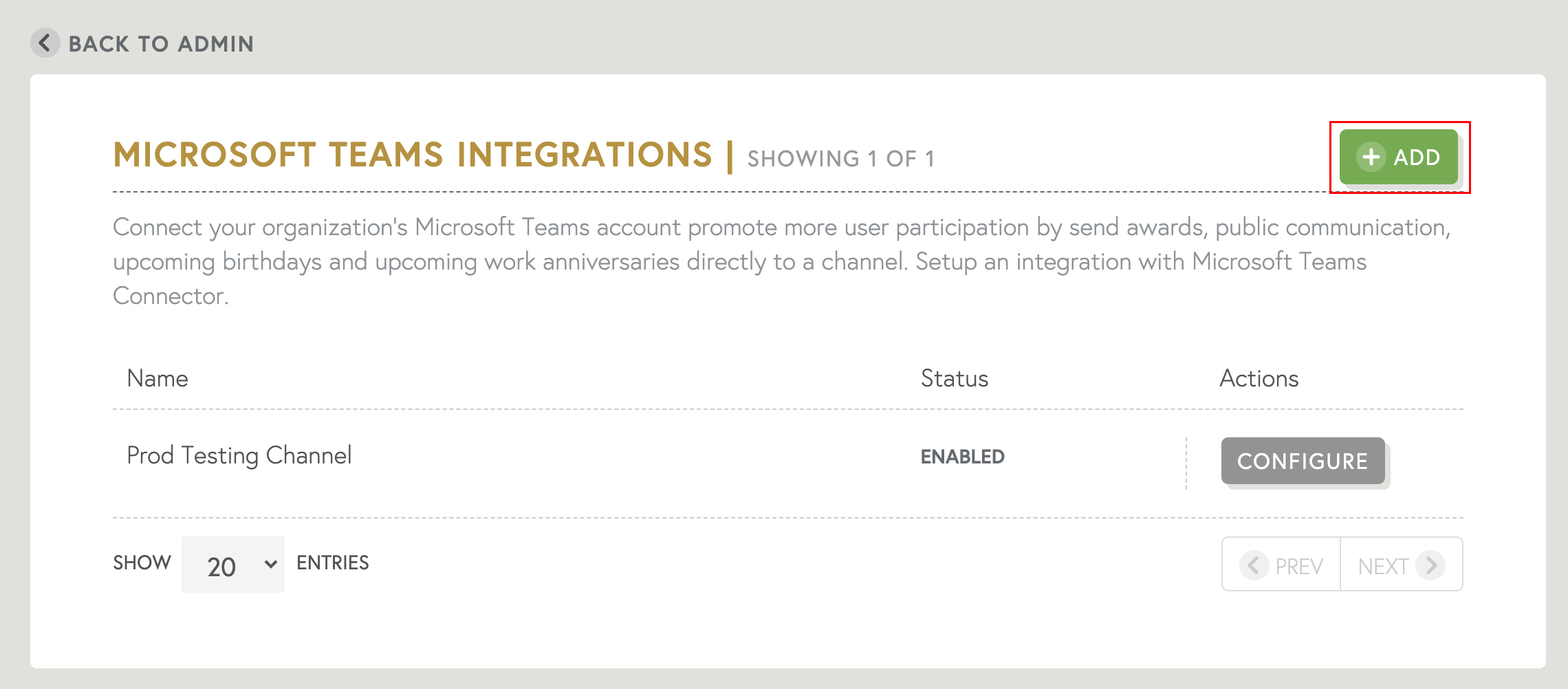Click the SHOWING 1 OF 1 text
Viewport: 1568px width, 689px height.
tap(841, 159)
